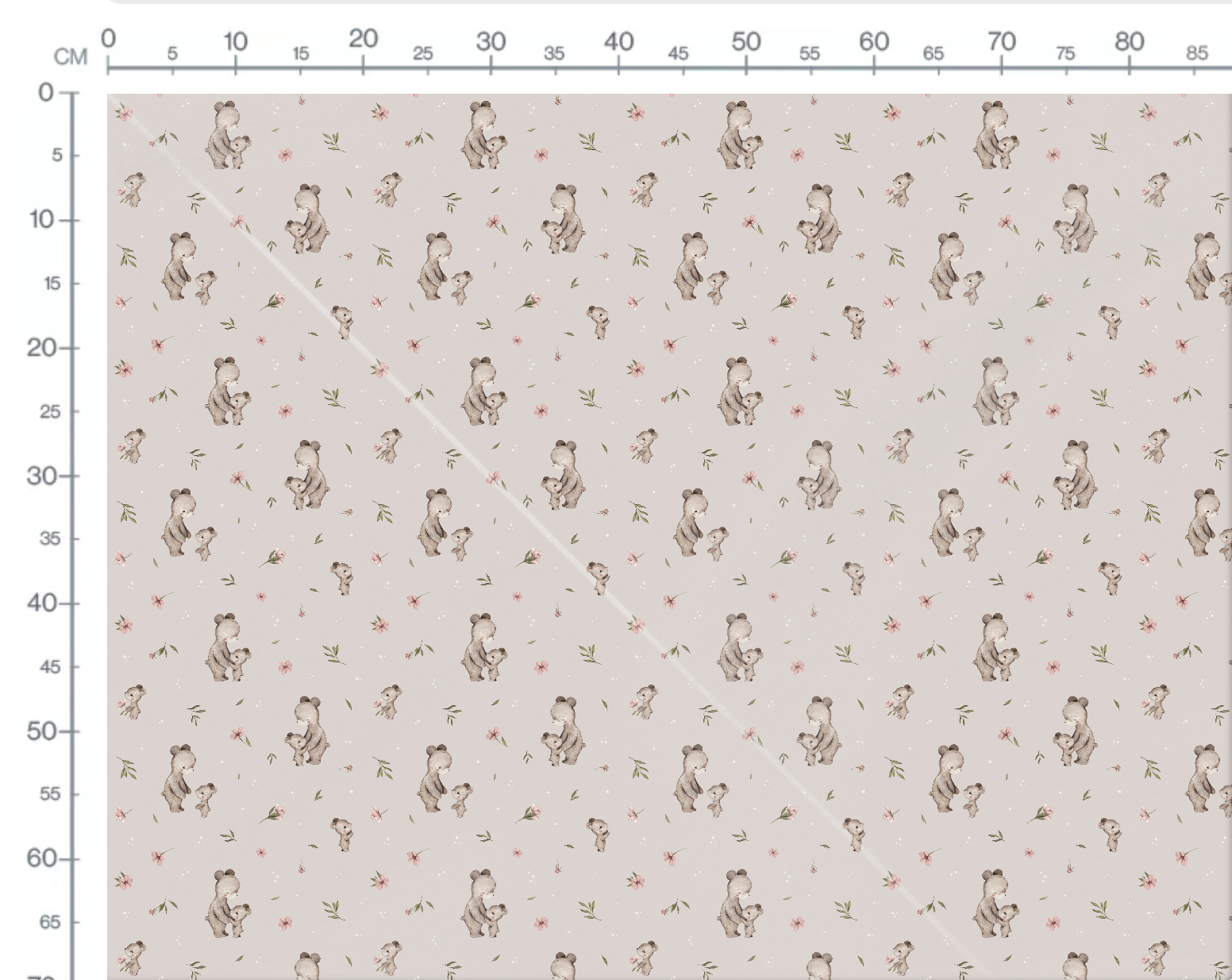Click the "80" mark on horizontal ruler

1129,41
